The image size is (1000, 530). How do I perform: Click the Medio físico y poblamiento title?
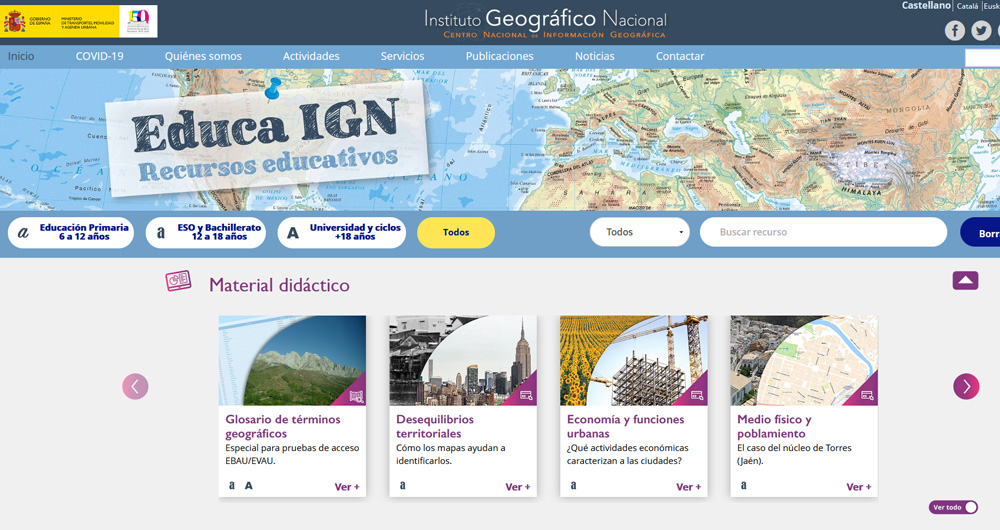[x=774, y=427]
